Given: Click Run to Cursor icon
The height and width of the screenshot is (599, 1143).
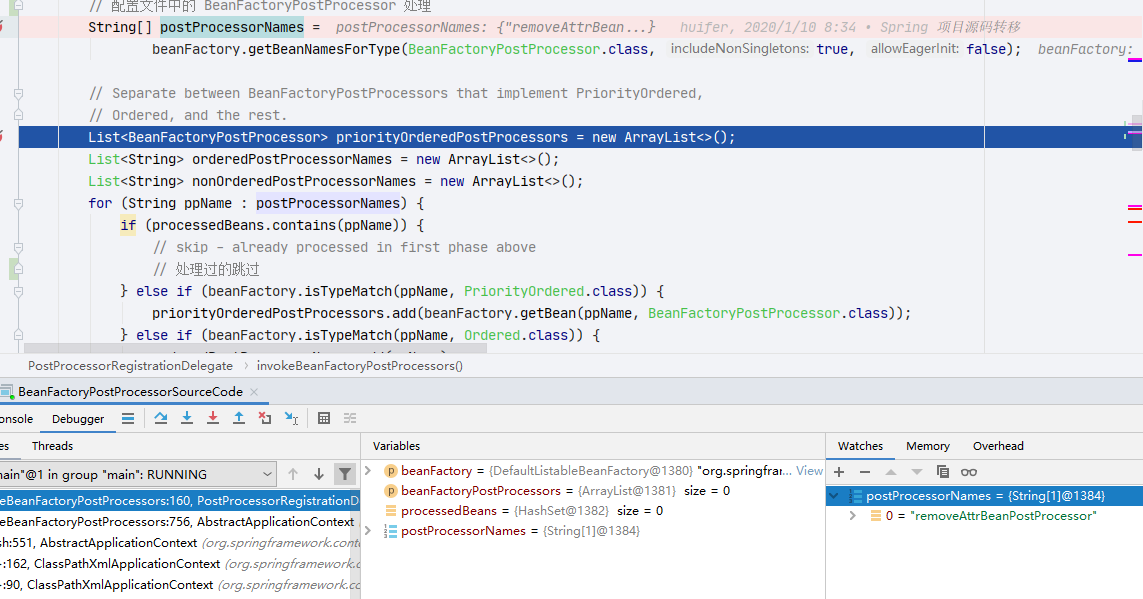Looking at the screenshot, I should click(291, 418).
